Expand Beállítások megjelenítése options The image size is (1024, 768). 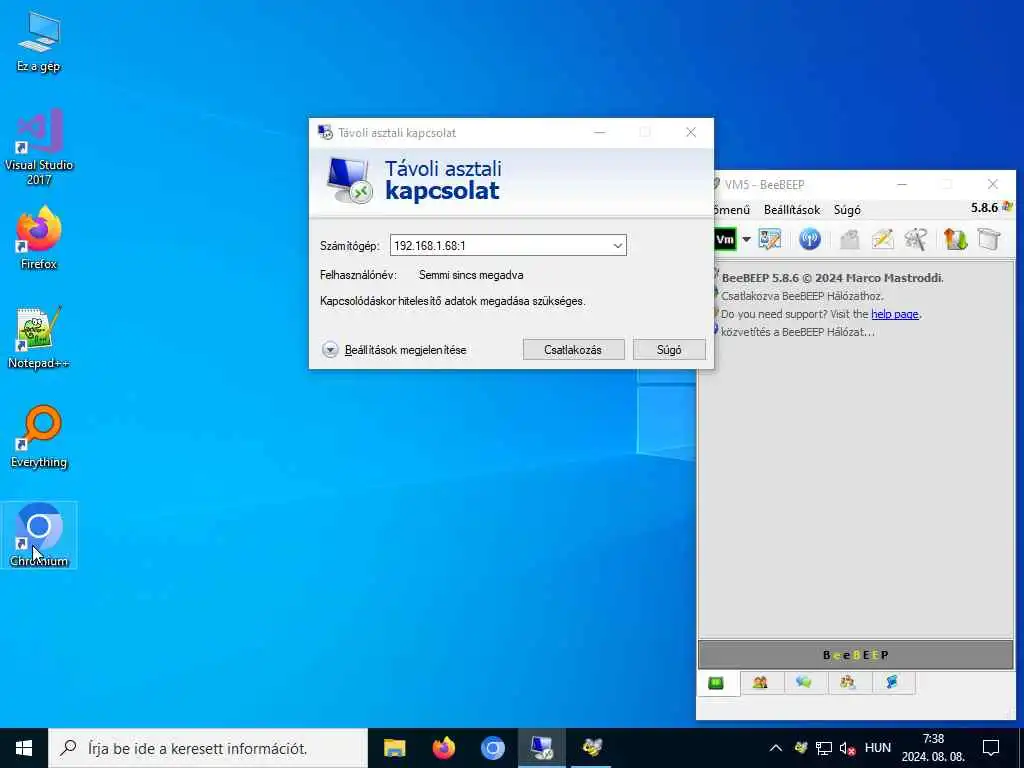pos(394,350)
